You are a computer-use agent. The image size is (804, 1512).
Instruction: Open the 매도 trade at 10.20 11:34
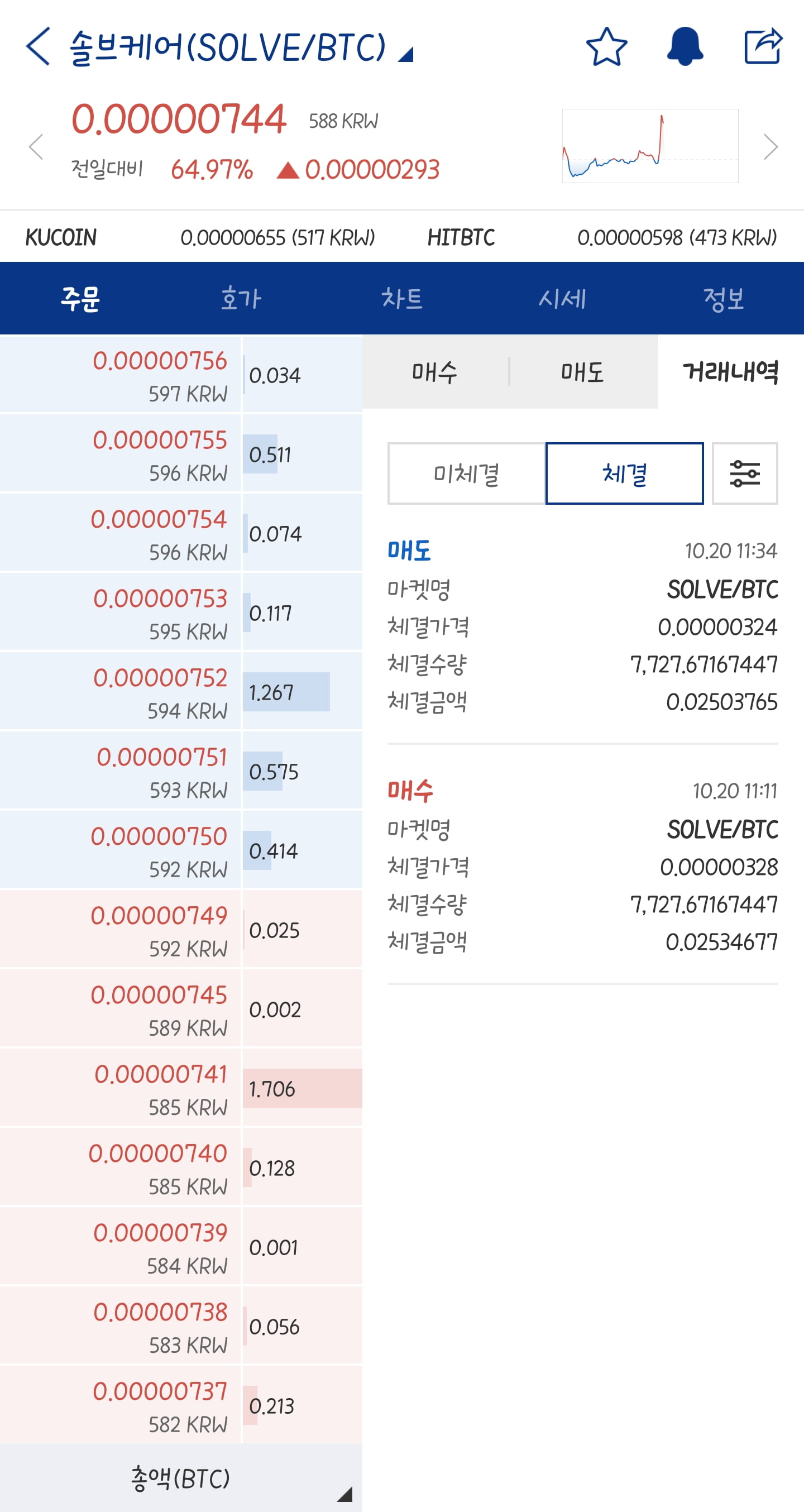pyautogui.click(x=583, y=626)
